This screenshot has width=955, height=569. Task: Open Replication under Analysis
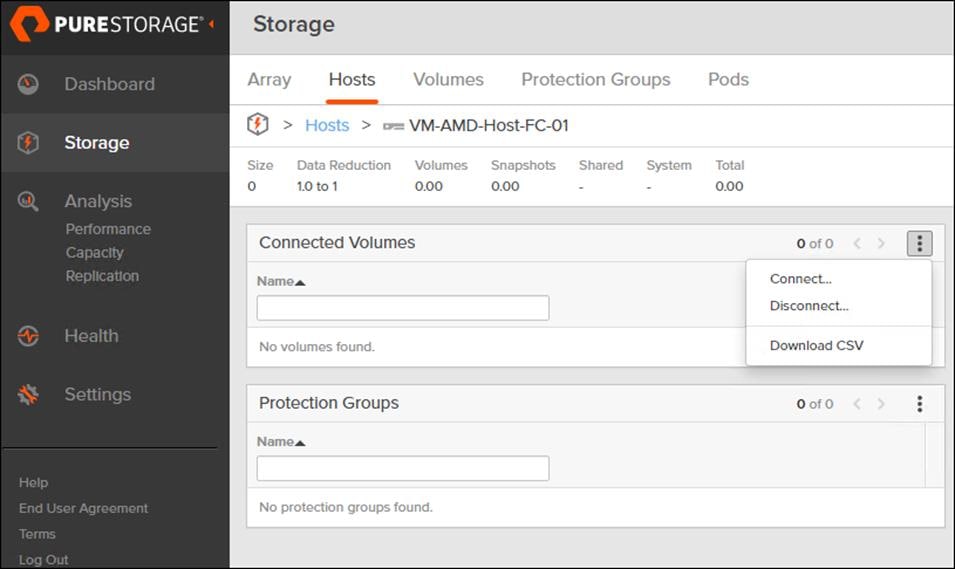pyautogui.click(x=102, y=276)
